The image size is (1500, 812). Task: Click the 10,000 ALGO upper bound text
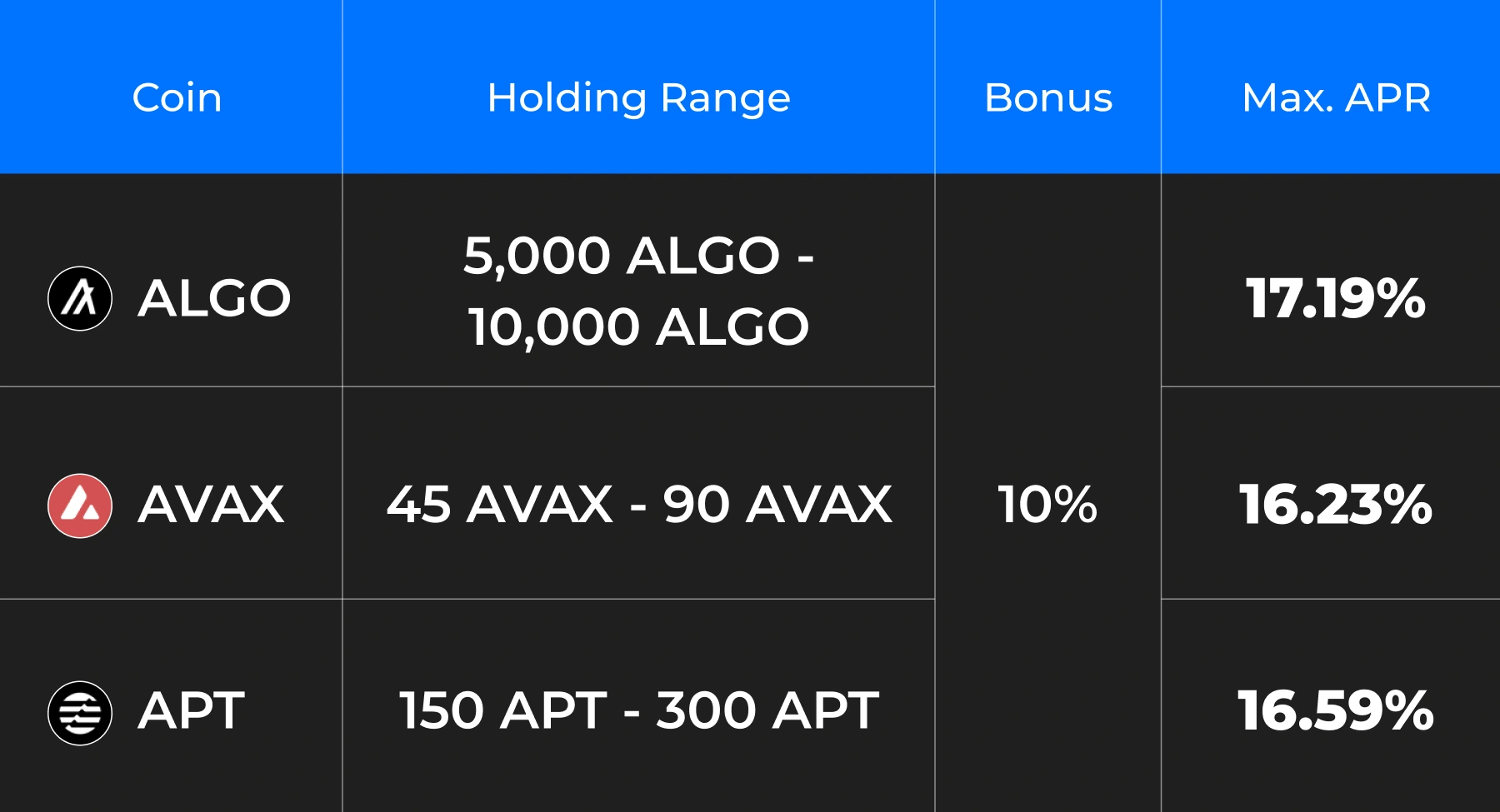coord(638,326)
